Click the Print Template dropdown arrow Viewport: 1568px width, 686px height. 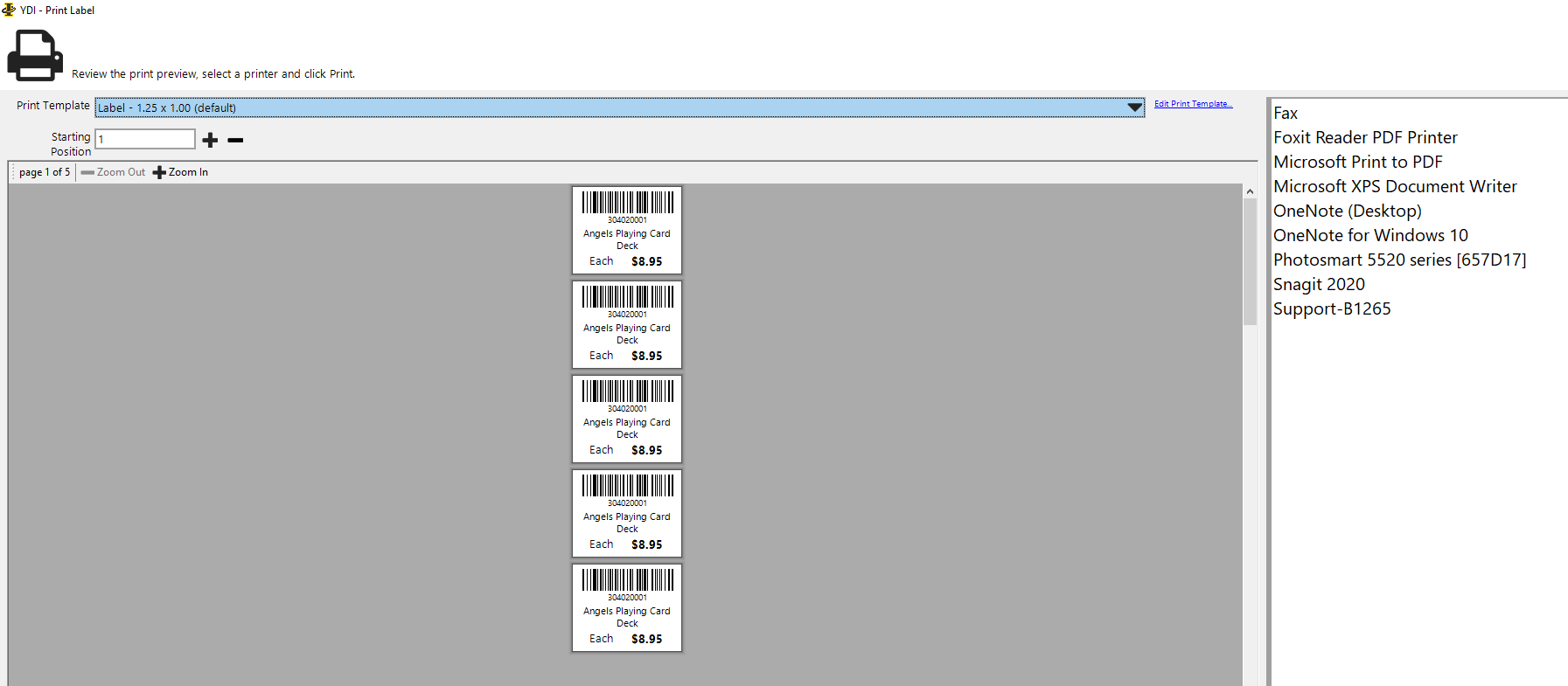tap(1134, 107)
